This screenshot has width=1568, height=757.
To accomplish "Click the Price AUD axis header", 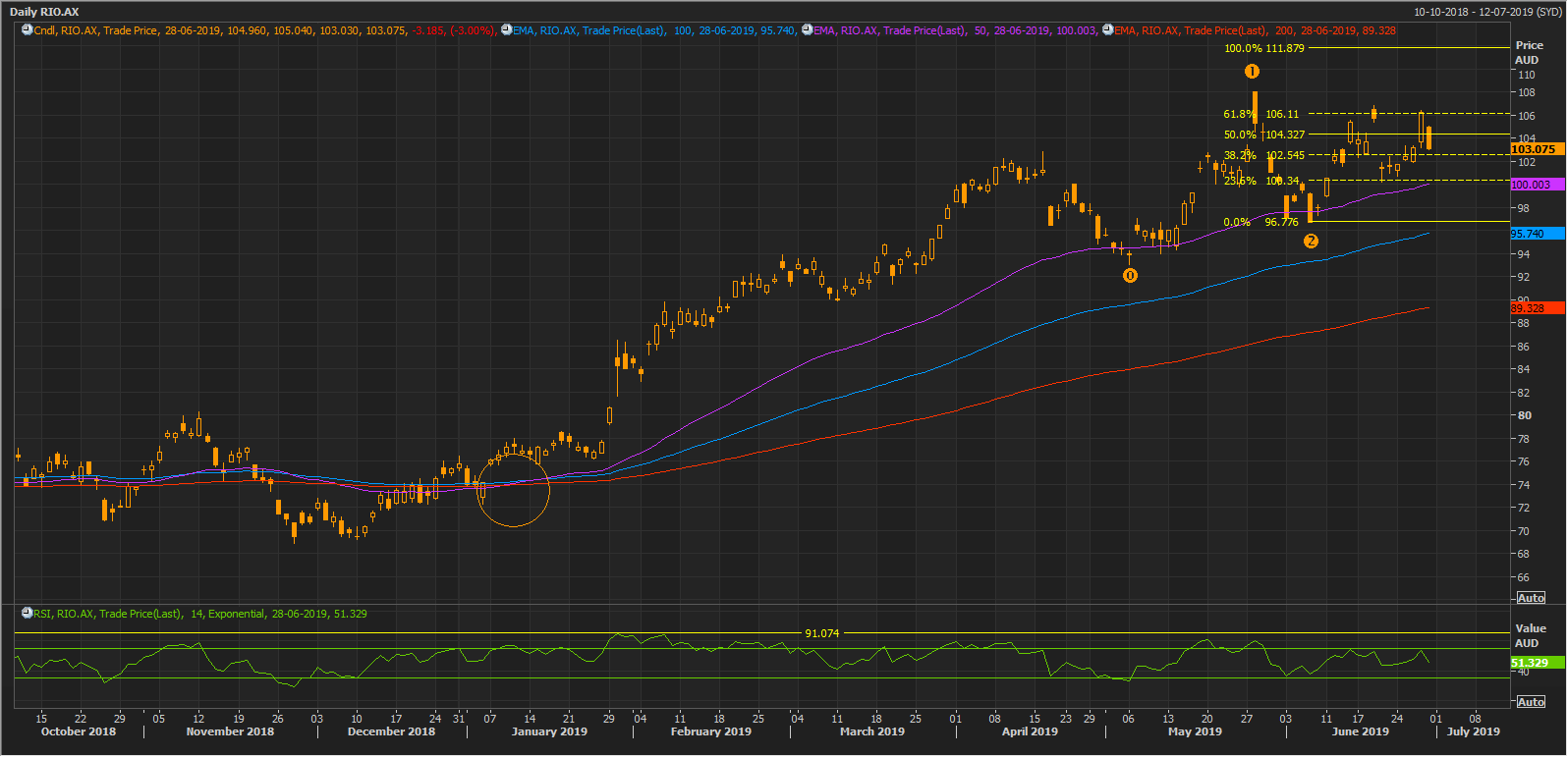I will pos(1529,52).
